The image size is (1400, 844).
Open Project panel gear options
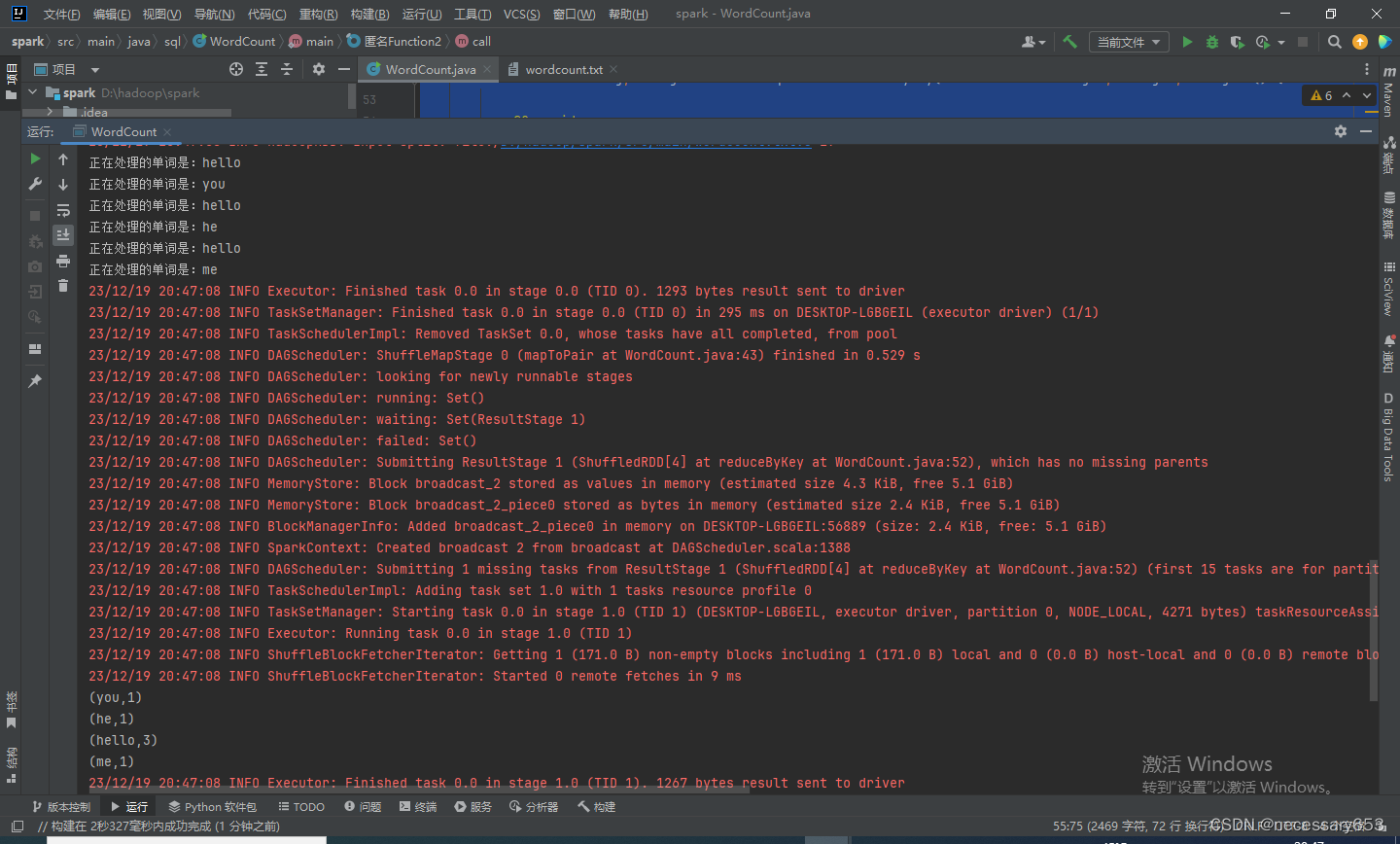click(319, 69)
